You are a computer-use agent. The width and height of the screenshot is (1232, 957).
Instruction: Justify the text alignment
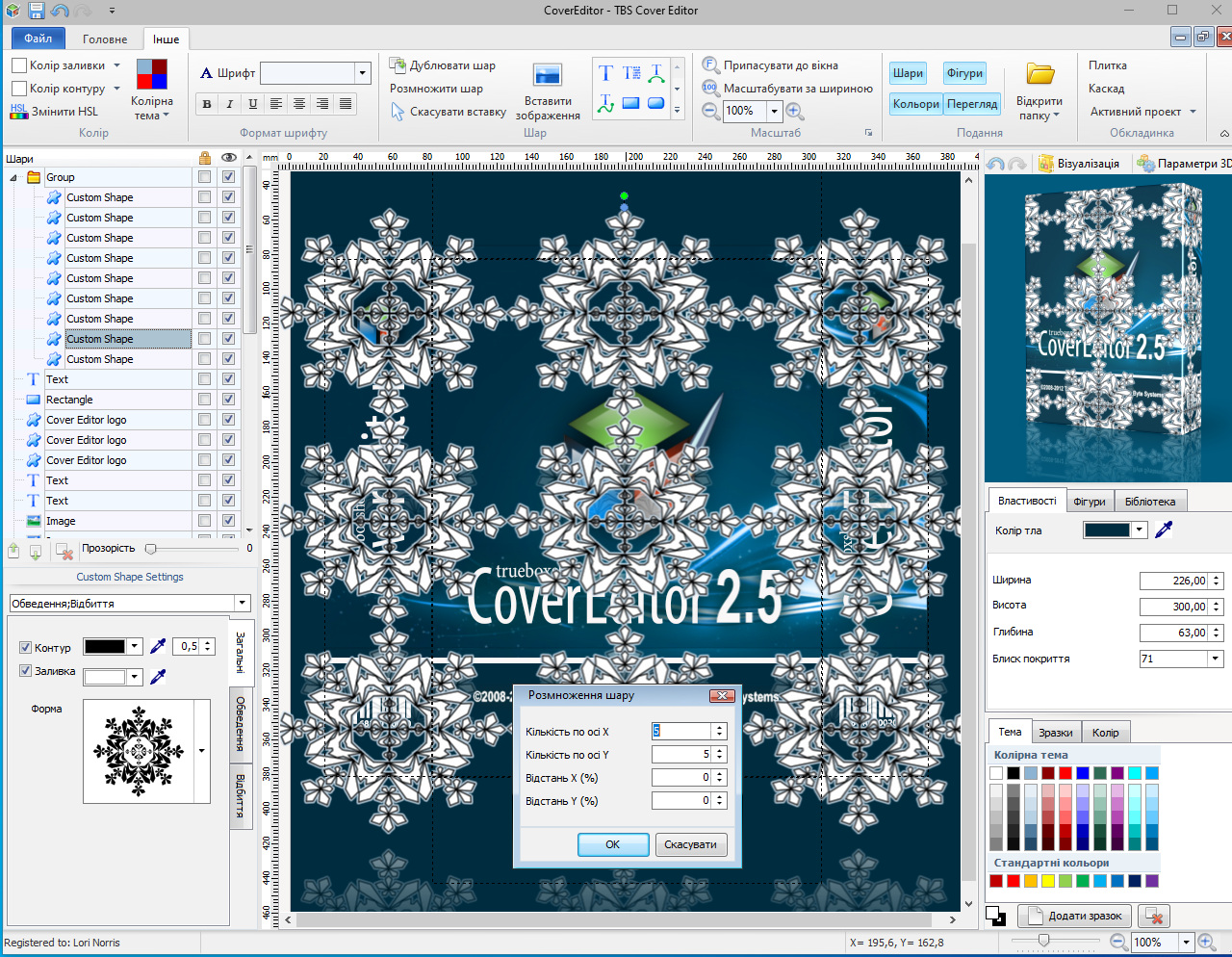click(346, 104)
